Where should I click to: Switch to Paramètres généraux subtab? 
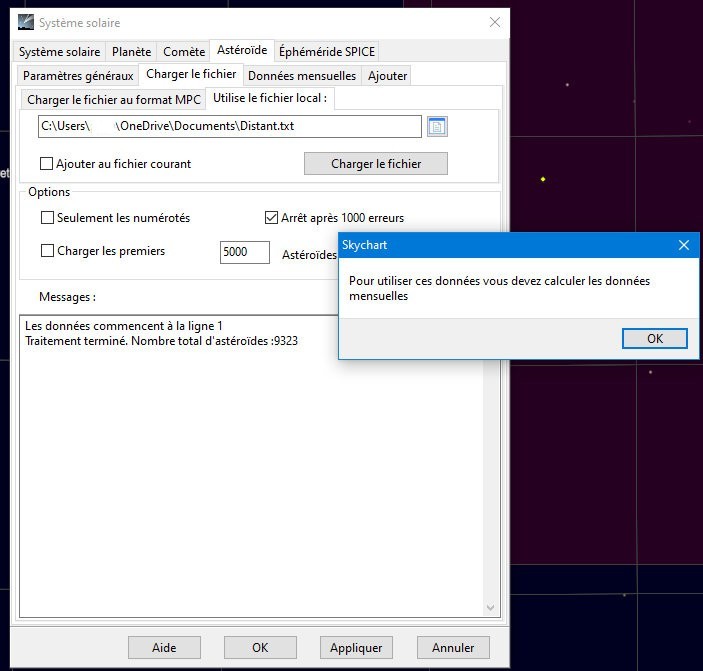click(78, 76)
